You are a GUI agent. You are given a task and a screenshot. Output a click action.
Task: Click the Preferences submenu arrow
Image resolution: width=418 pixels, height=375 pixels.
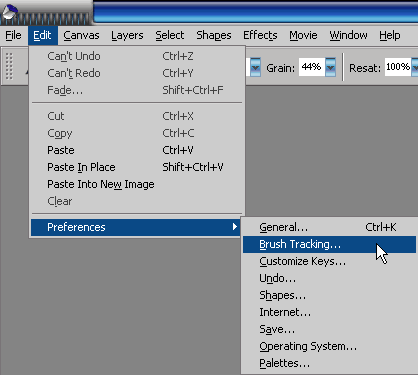point(235,227)
